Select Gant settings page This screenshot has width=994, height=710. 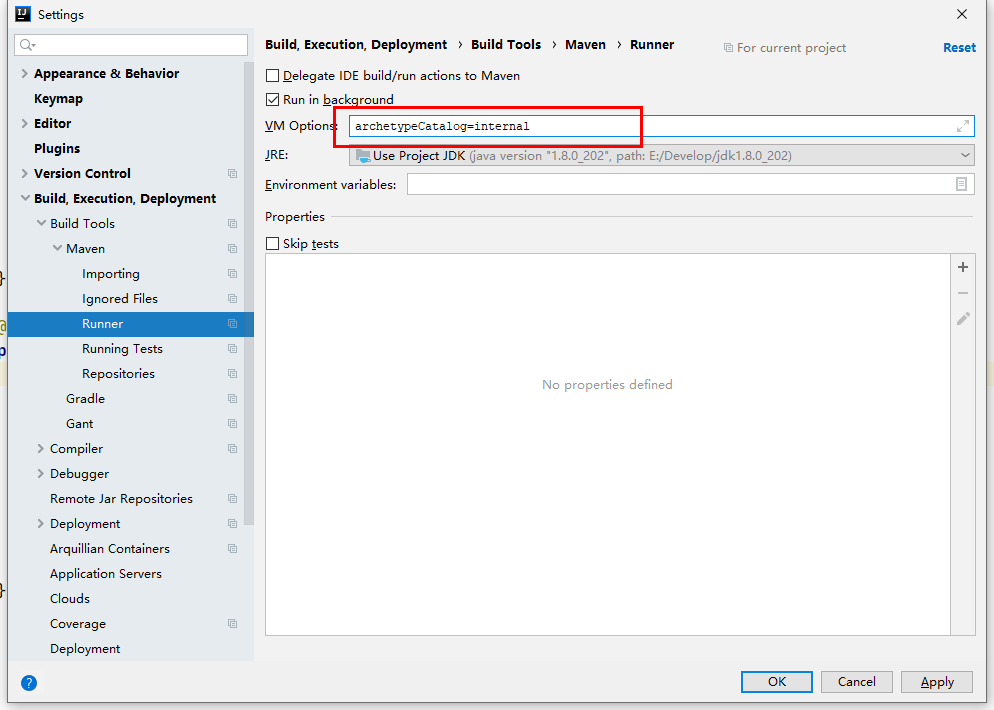(79, 423)
